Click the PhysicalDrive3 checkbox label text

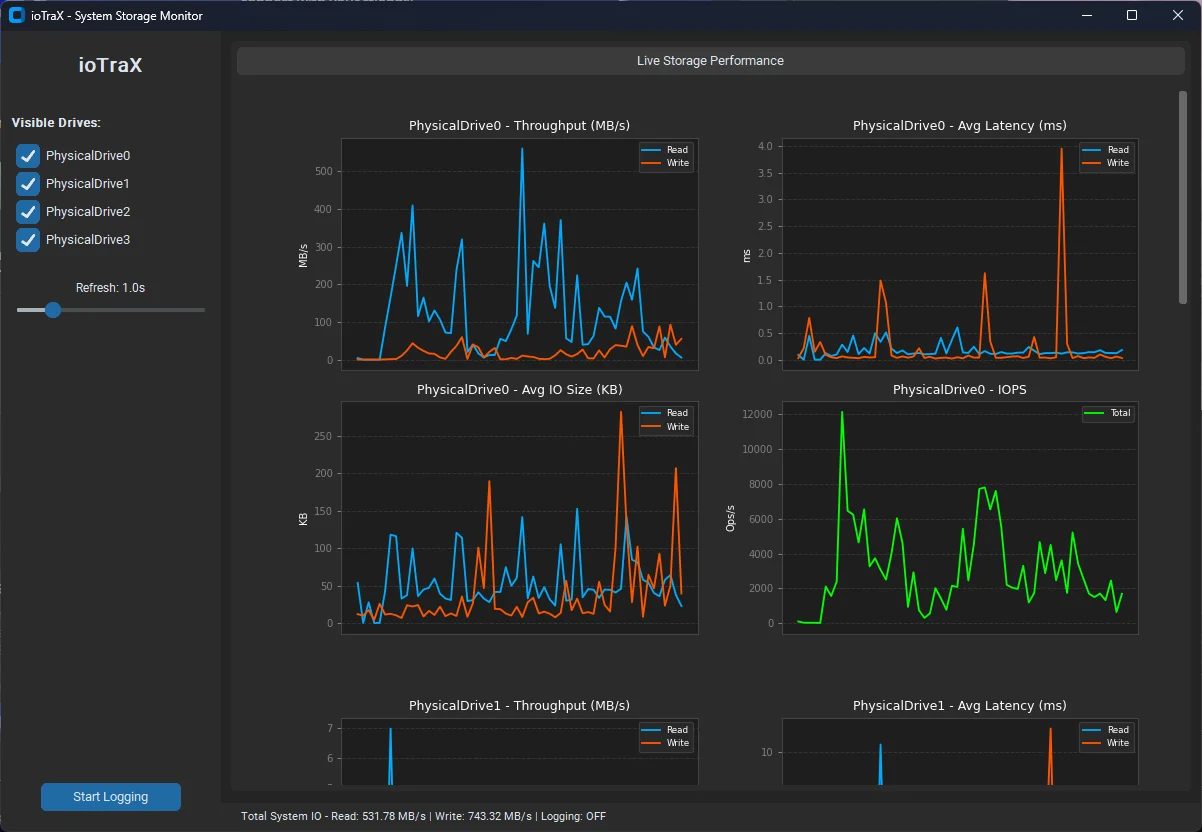88,240
